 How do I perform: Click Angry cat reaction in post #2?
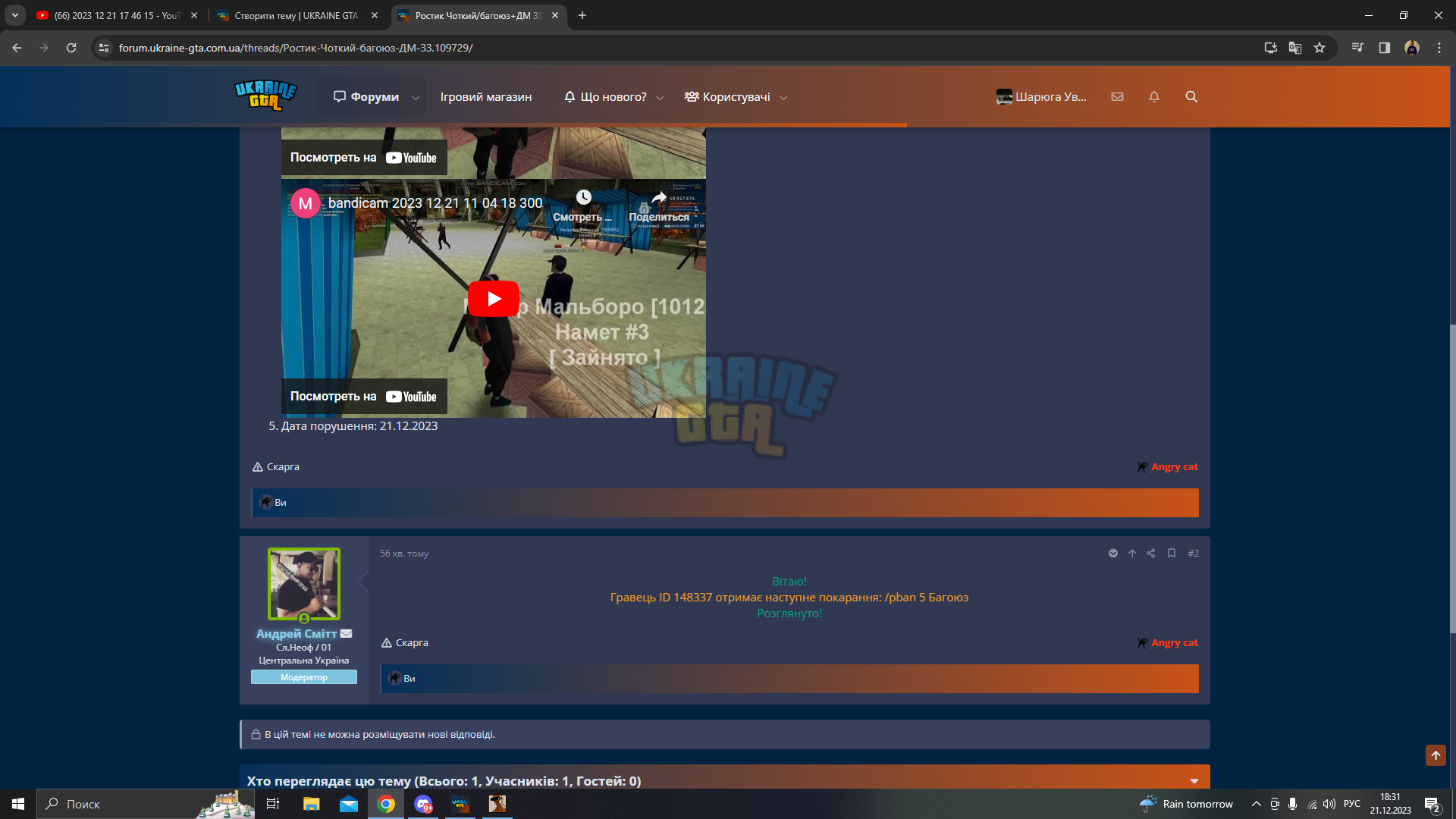[1168, 643]
